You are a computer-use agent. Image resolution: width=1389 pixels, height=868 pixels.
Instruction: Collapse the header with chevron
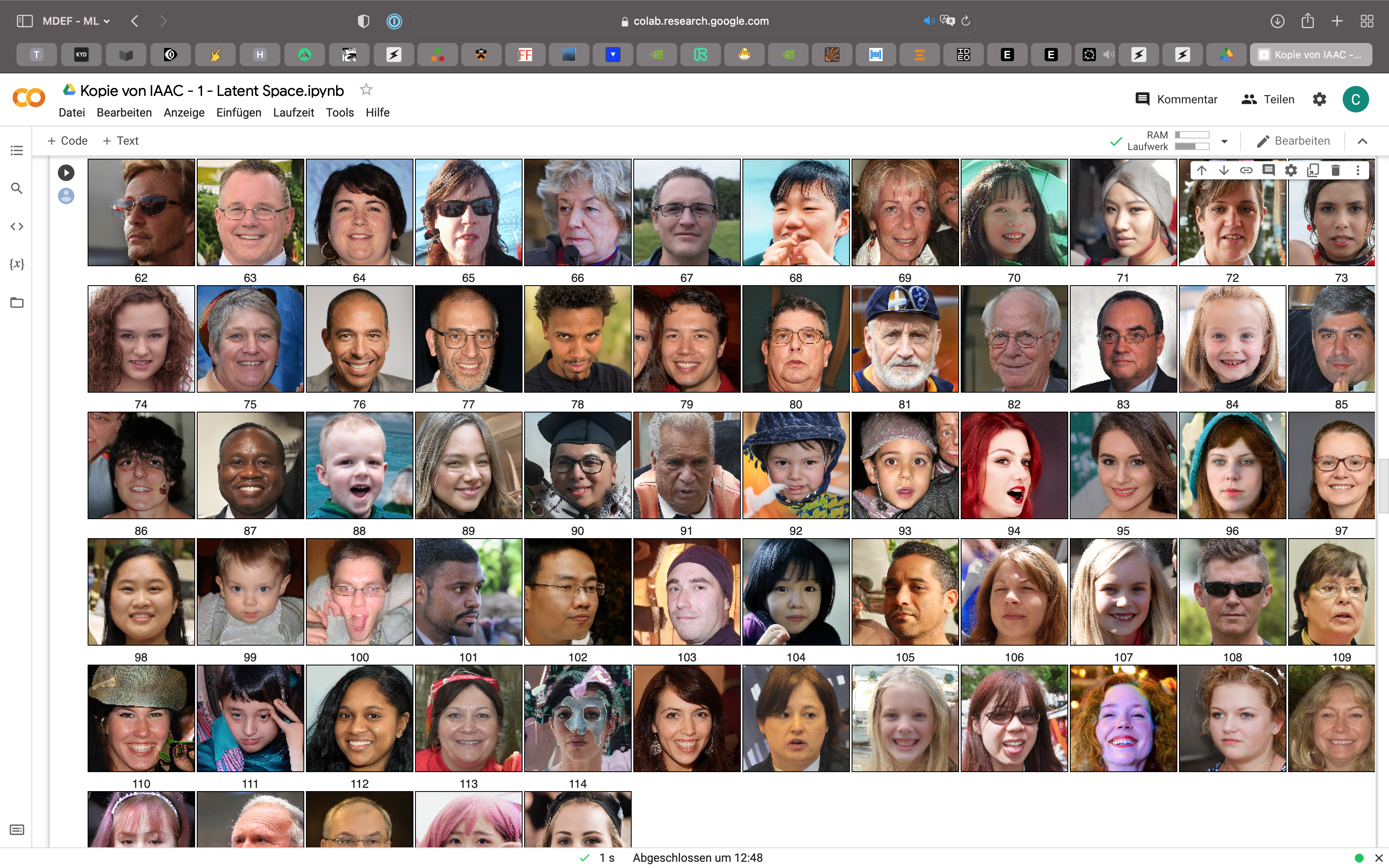(x=1362, y=141)
